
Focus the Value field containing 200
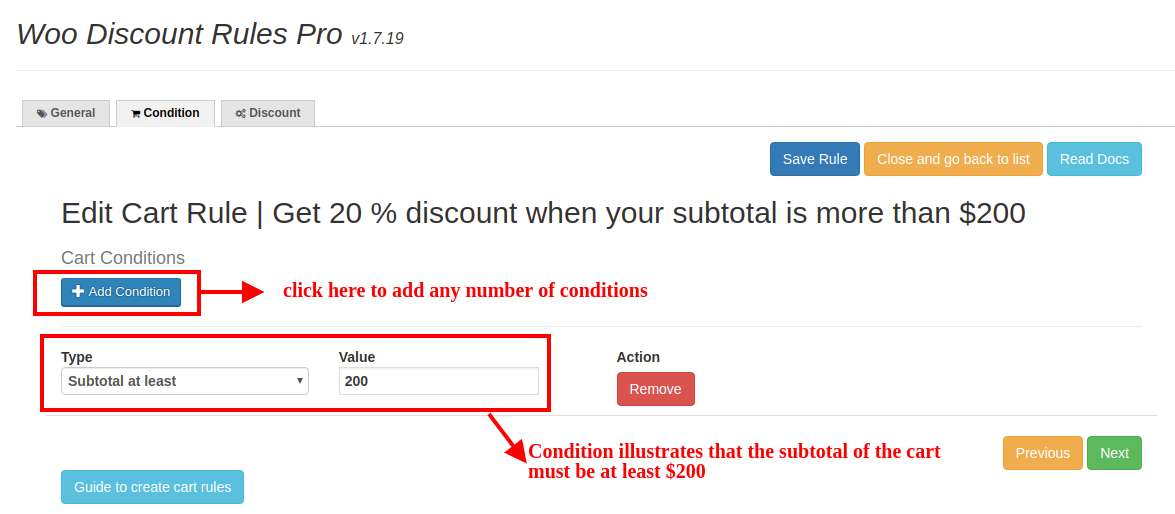pos(438,381)
